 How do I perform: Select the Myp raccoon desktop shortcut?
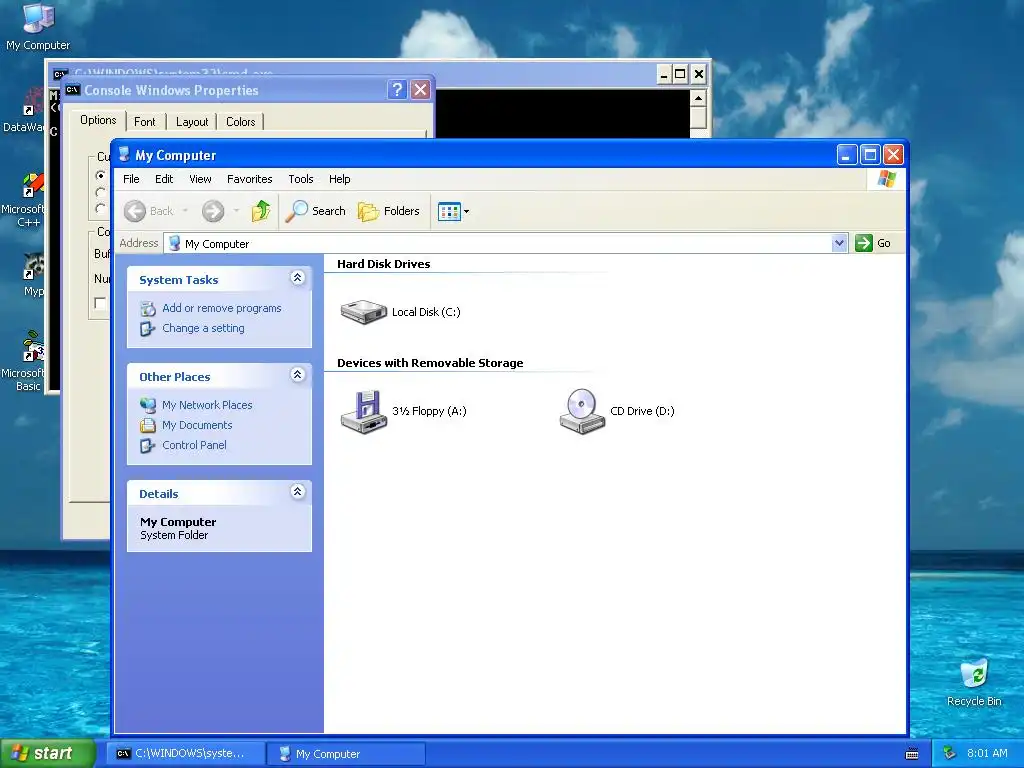click(33, 274)
